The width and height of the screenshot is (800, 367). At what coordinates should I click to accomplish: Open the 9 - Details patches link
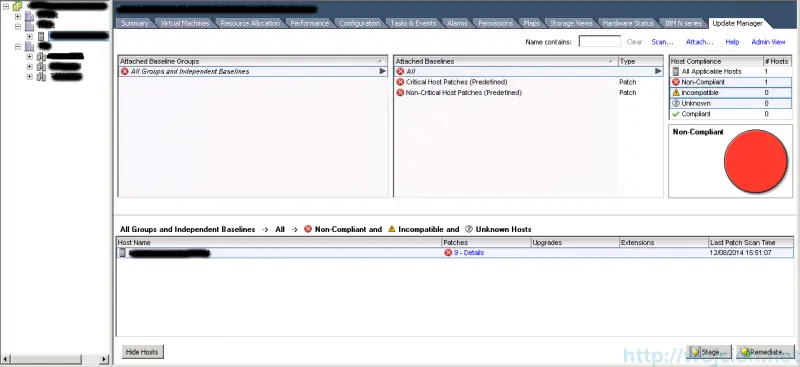pyautogui.click(x=469, y=253)
